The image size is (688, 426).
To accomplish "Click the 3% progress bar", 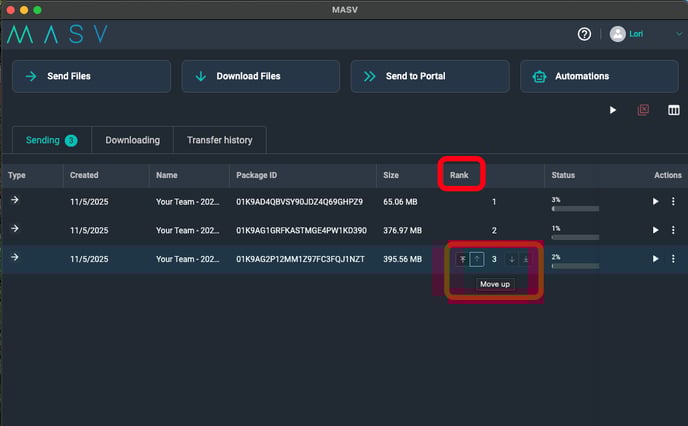I will 575,209.
